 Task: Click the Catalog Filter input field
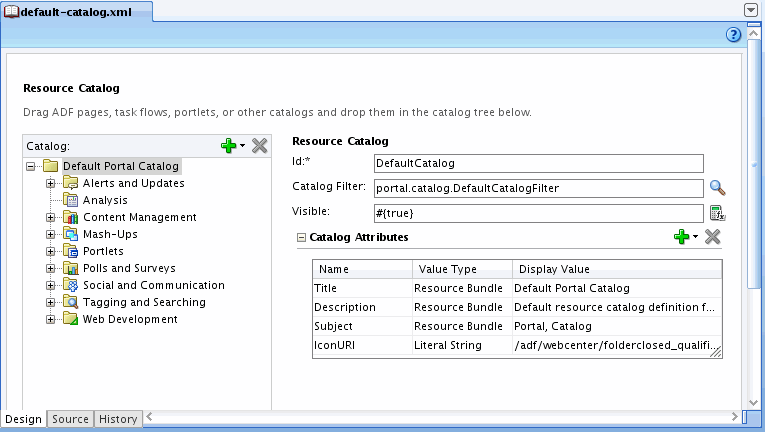tap(539, 188)
